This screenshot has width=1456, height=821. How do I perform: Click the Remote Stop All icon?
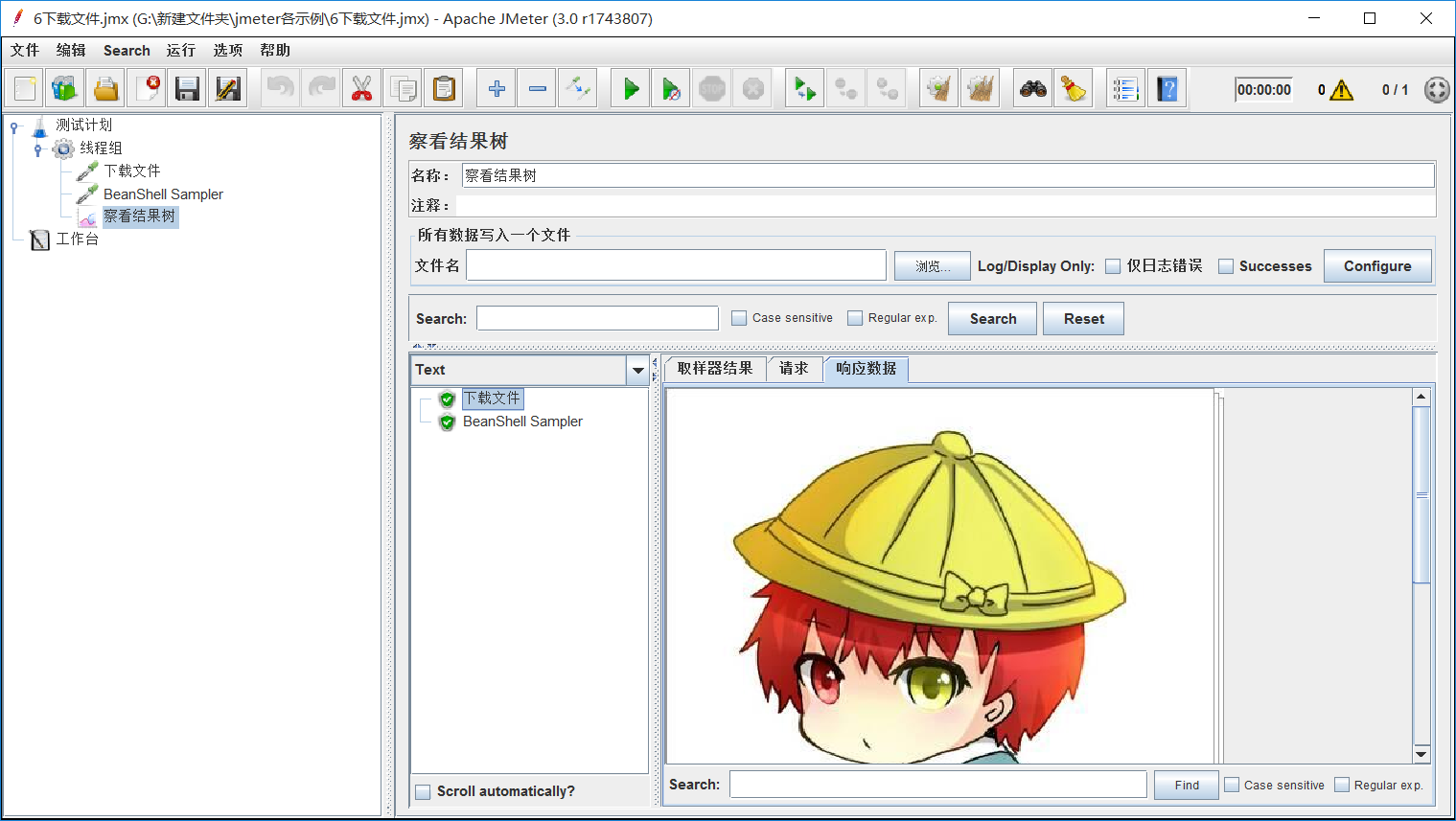coord(846,89)
